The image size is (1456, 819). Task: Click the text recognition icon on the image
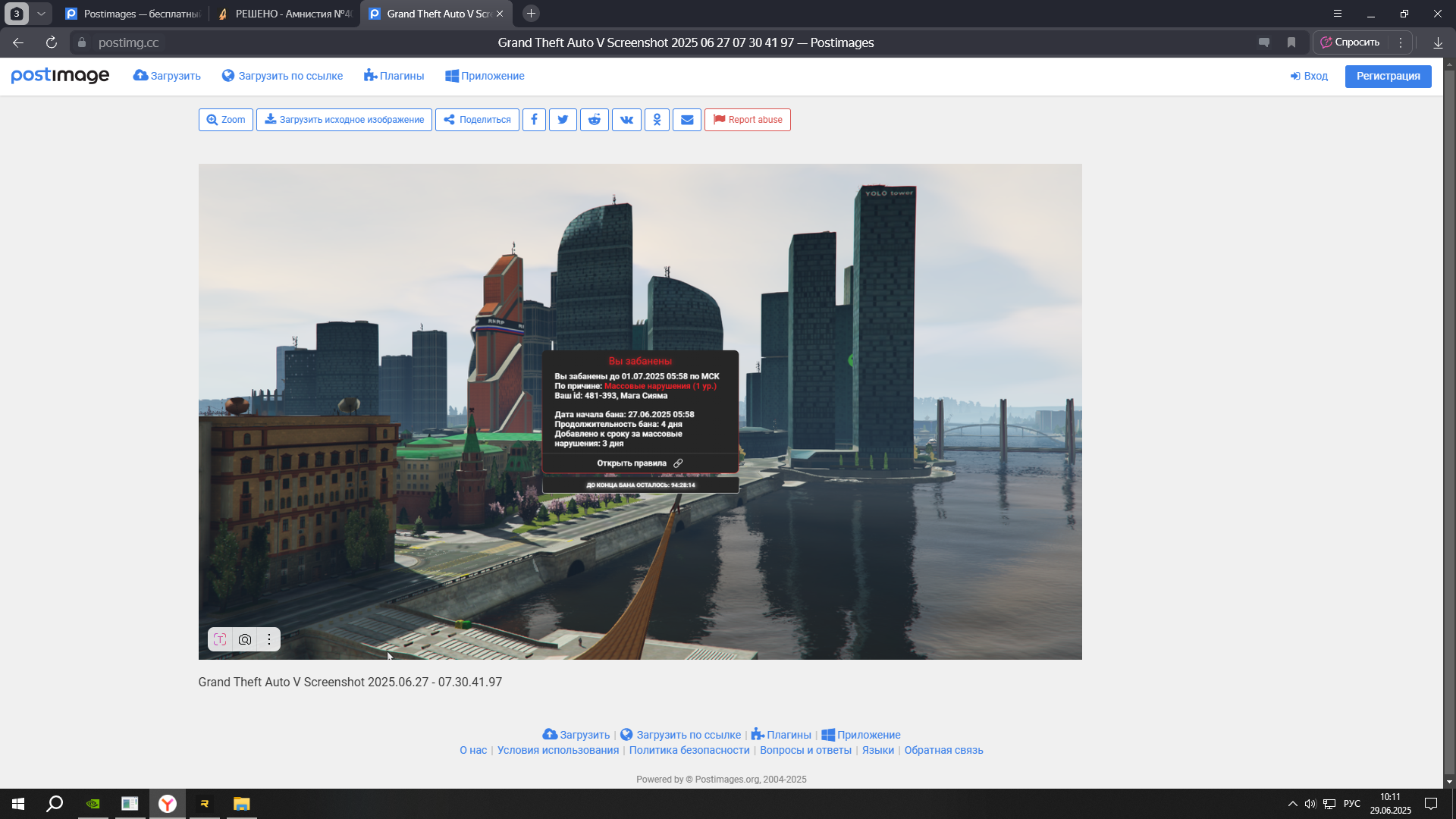point(220,639)
